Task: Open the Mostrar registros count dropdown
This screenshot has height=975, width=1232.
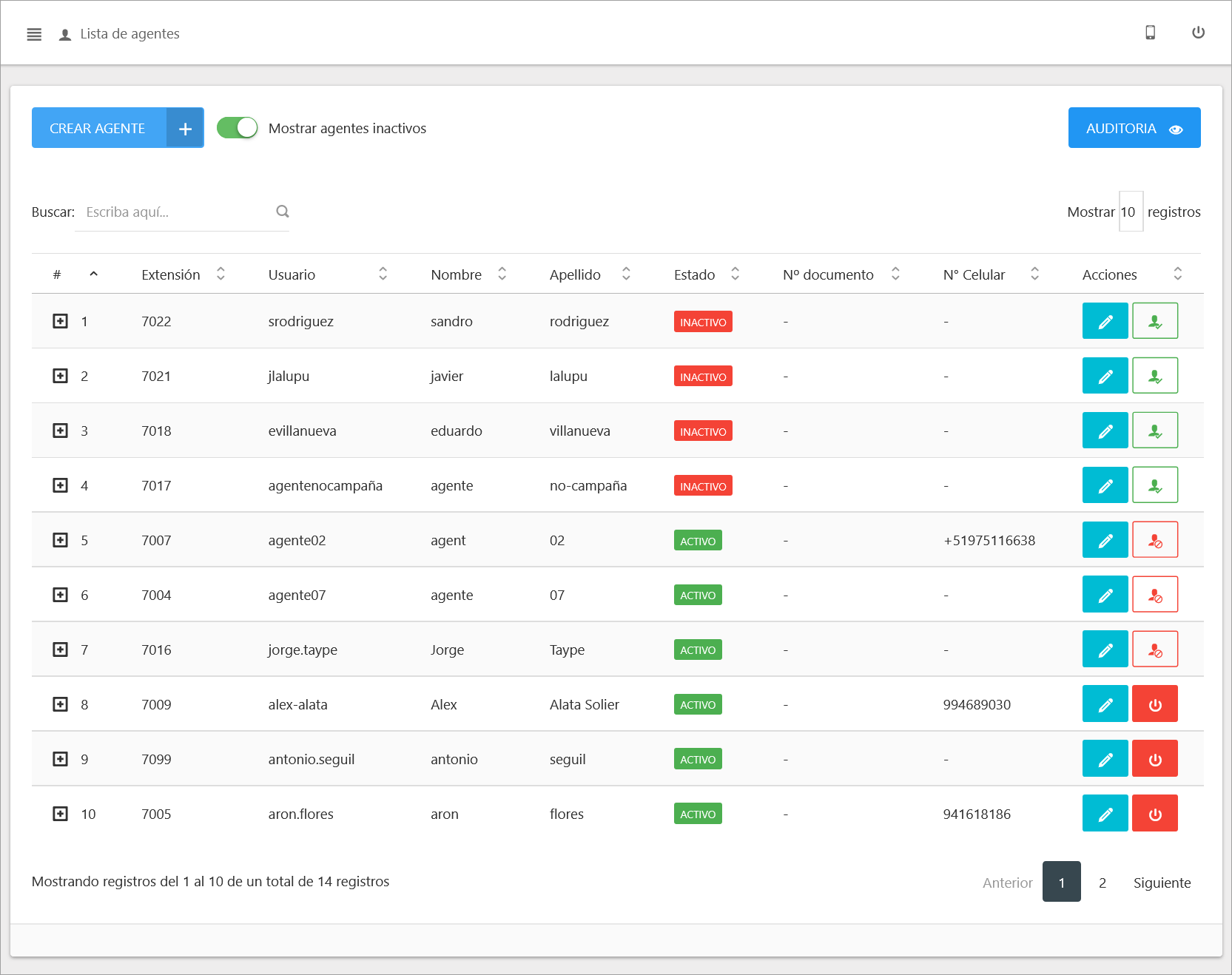Action: coord(1130,212)
